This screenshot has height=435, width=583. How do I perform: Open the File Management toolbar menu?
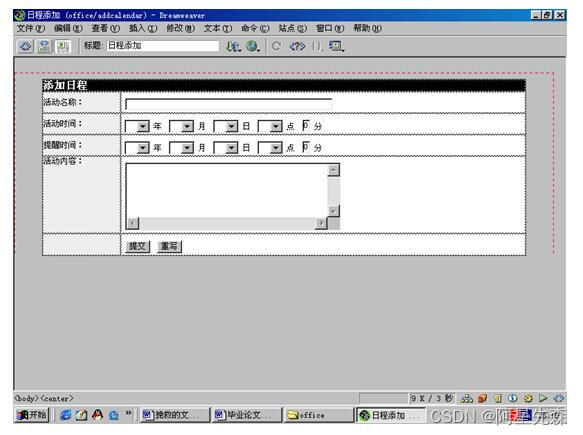(234, 46)
